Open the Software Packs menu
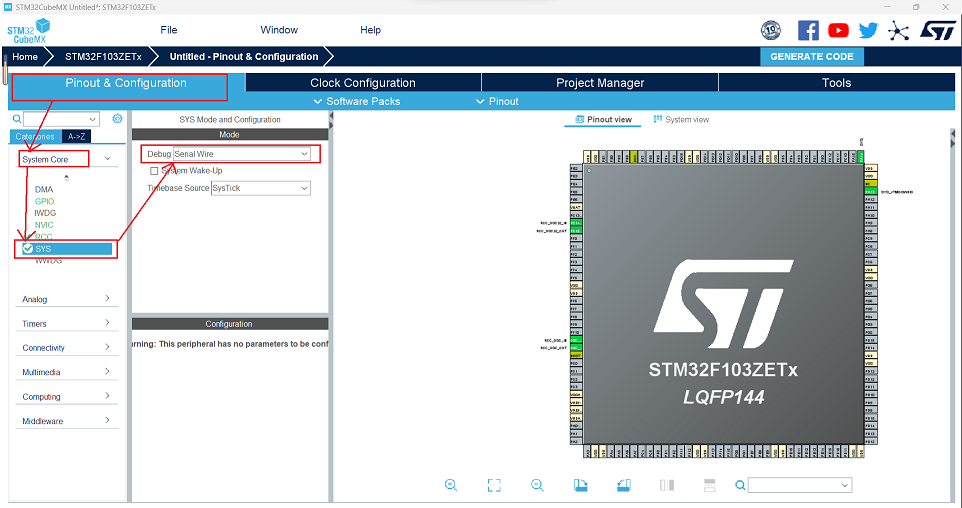 (x=356, y=101)
